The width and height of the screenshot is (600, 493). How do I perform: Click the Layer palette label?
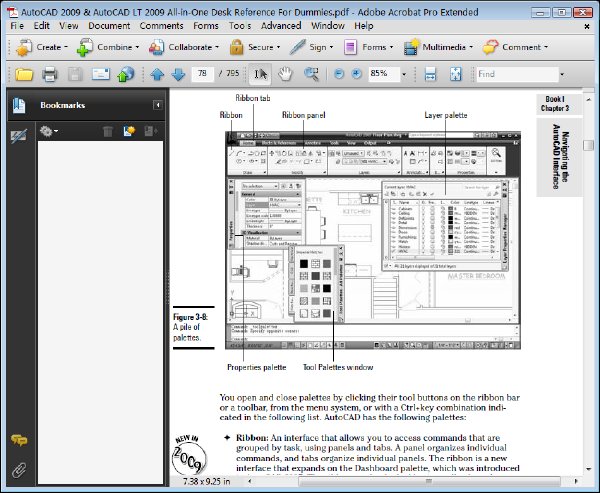(446, 115)
